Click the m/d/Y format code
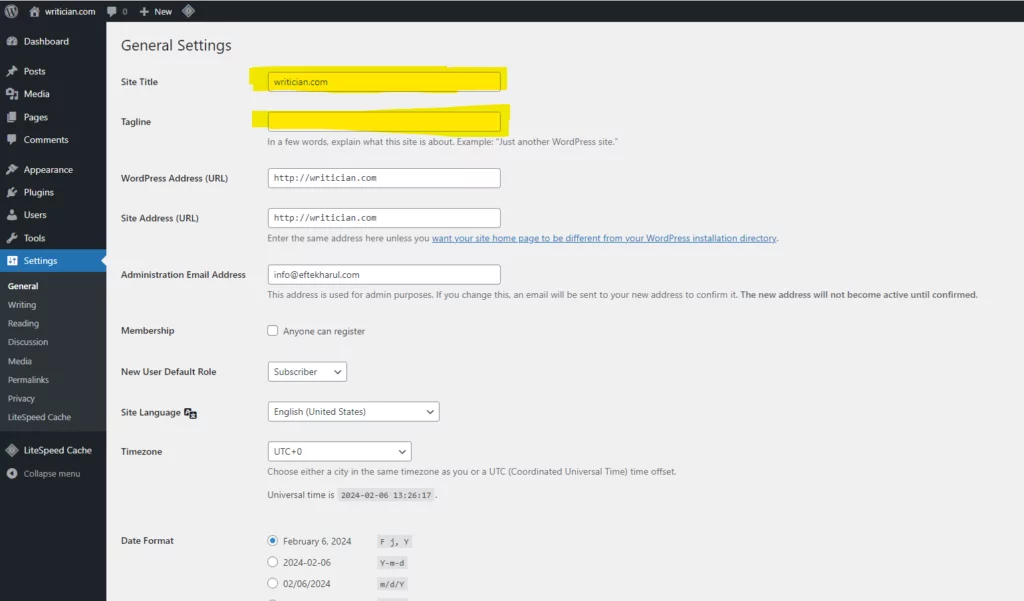Viewport: 1024px width, 601px height. (392, 584)
